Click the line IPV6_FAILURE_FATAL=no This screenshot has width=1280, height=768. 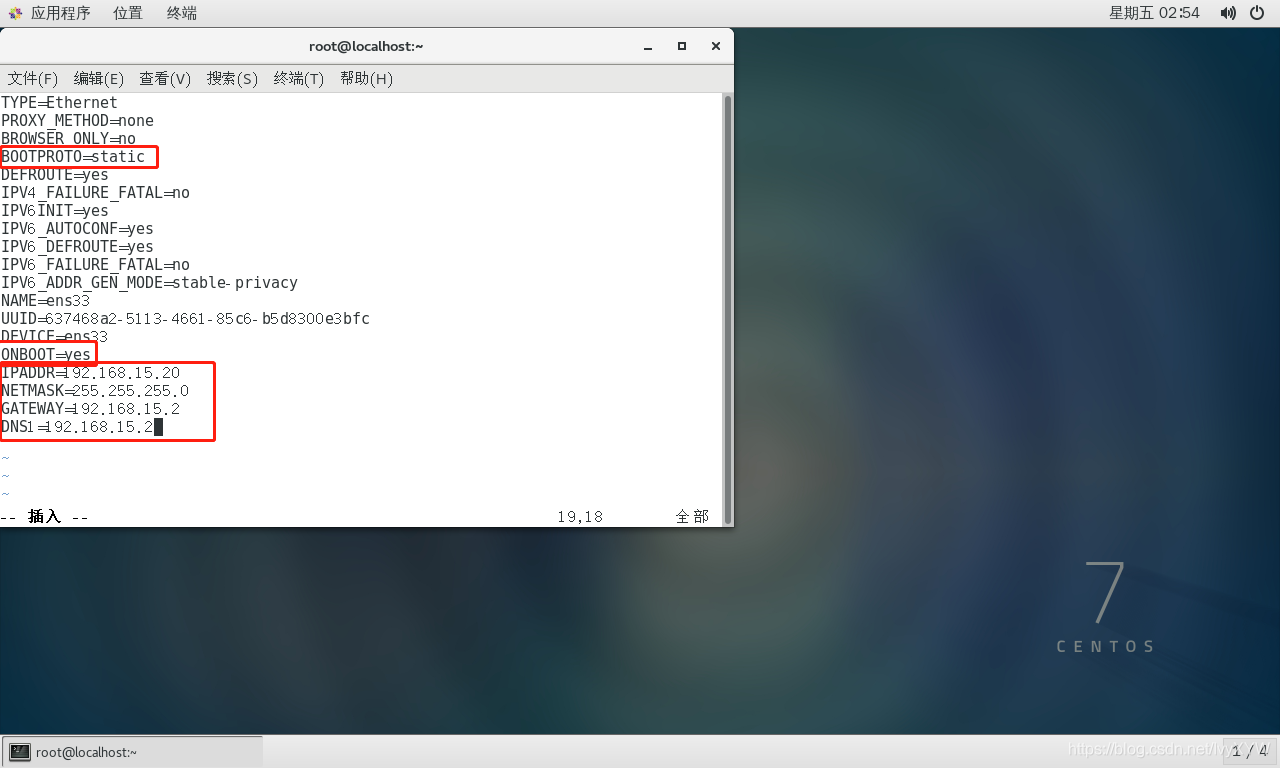point(95,265)
